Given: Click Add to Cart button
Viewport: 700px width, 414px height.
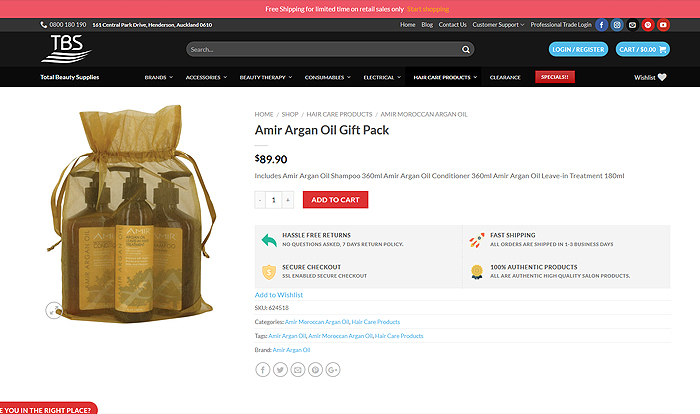Looking at the screenshot, I should [335, 200].
